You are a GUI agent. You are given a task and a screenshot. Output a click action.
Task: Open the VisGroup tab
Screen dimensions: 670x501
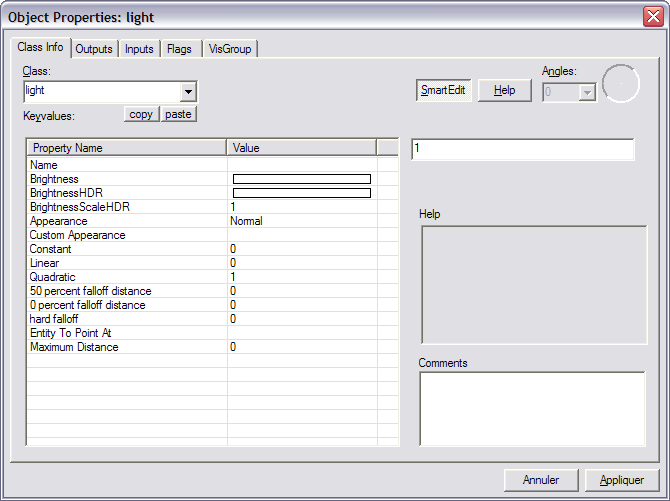click(231, 49)
